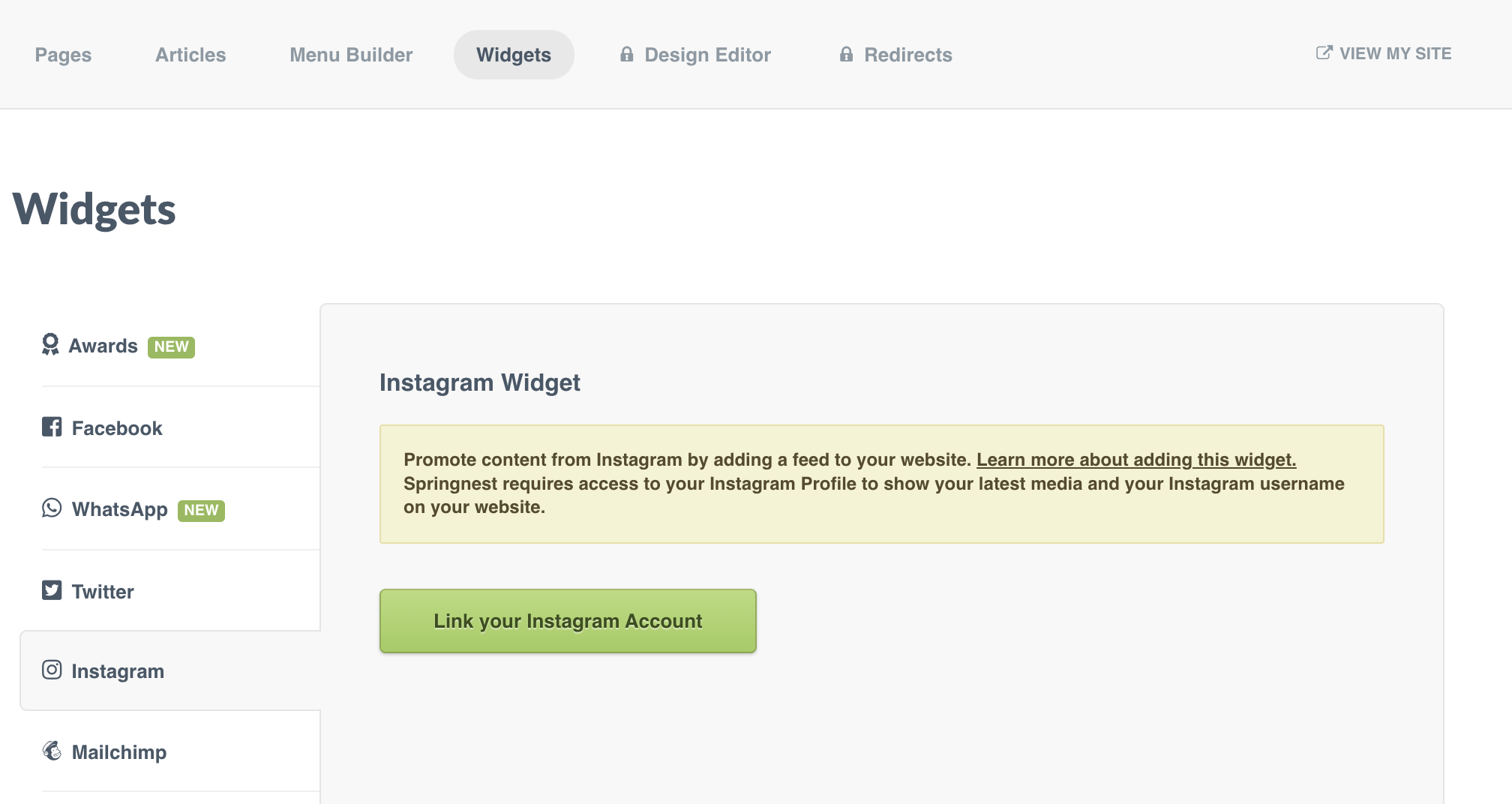Select the Widgets tab
Image resolution: width=1512 pixels, height=804 pixels.
point(514,55)
